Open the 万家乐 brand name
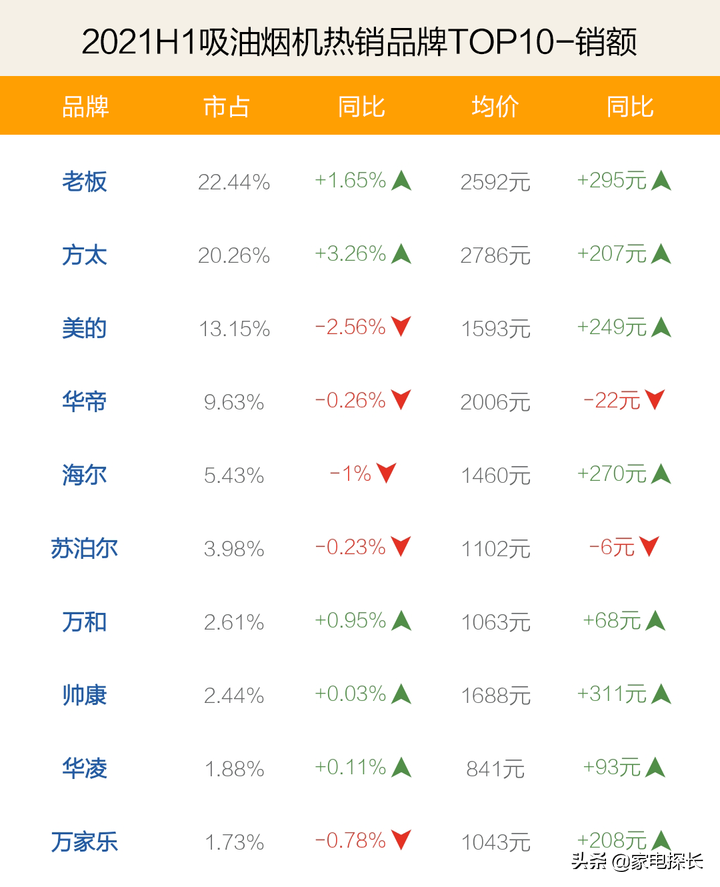720x887 pixels. click(x=84, y=842)
